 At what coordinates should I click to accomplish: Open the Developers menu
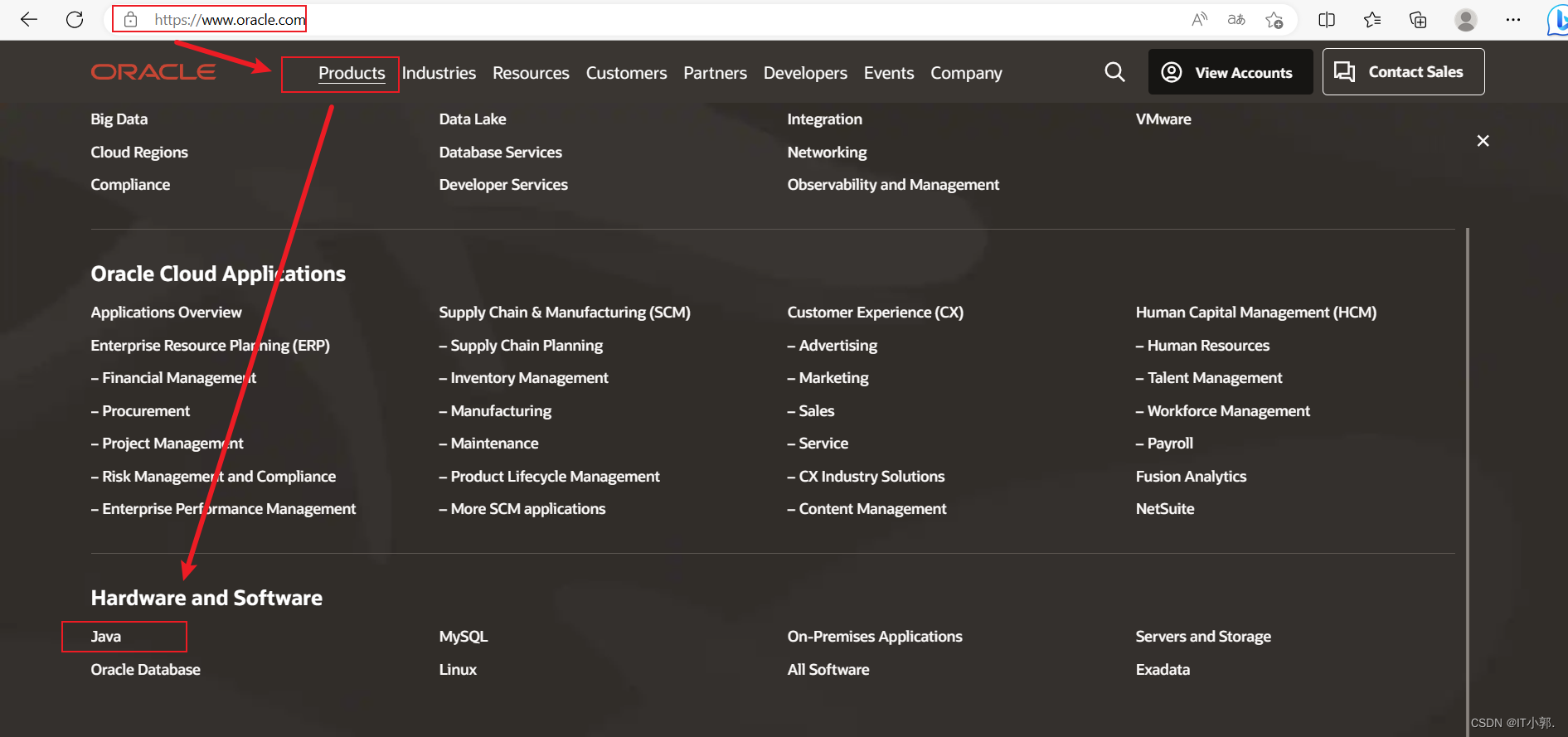tap(805, 73)
